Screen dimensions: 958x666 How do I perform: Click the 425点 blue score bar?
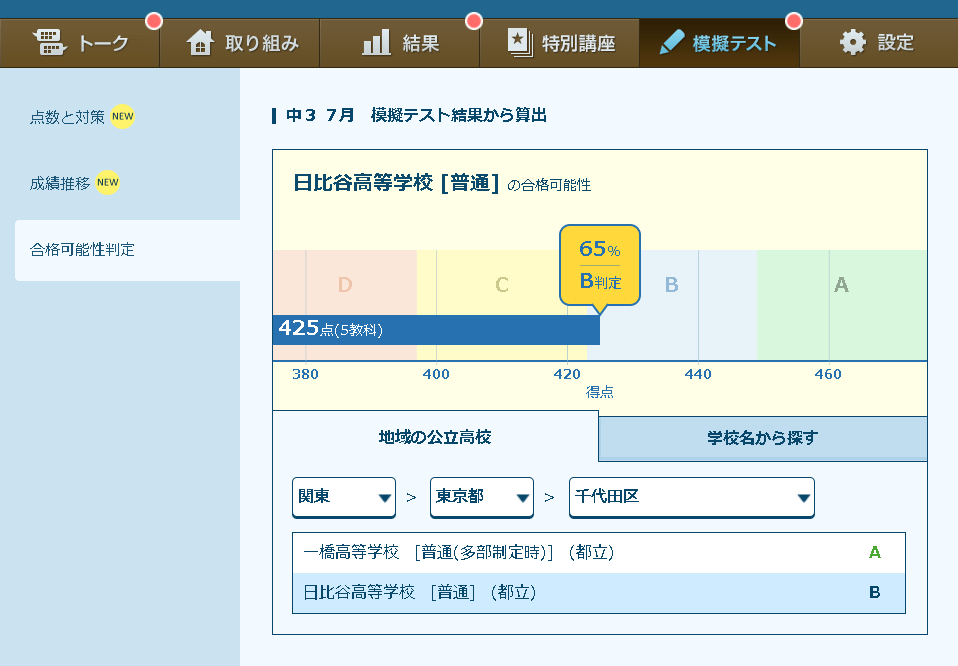[436, 330]
